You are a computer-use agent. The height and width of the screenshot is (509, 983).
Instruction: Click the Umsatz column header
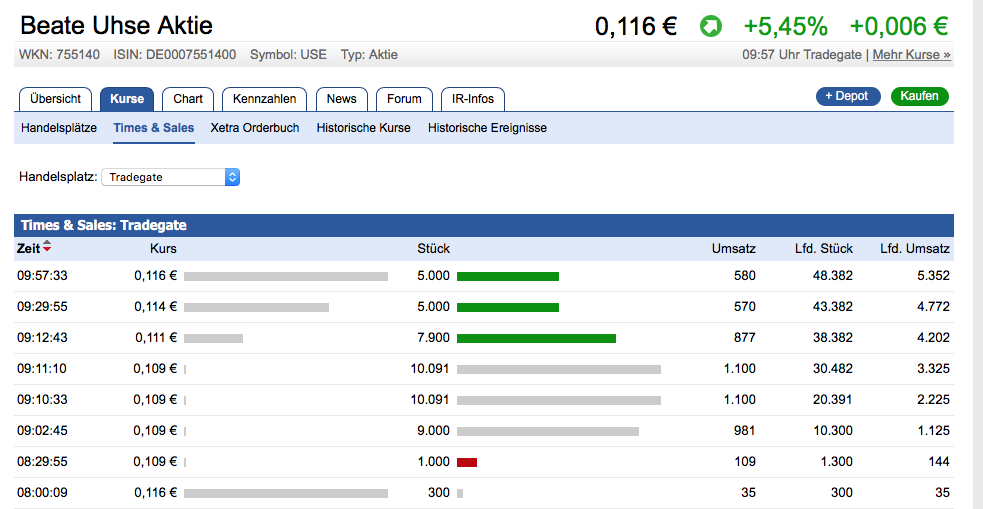click(733, 248)
